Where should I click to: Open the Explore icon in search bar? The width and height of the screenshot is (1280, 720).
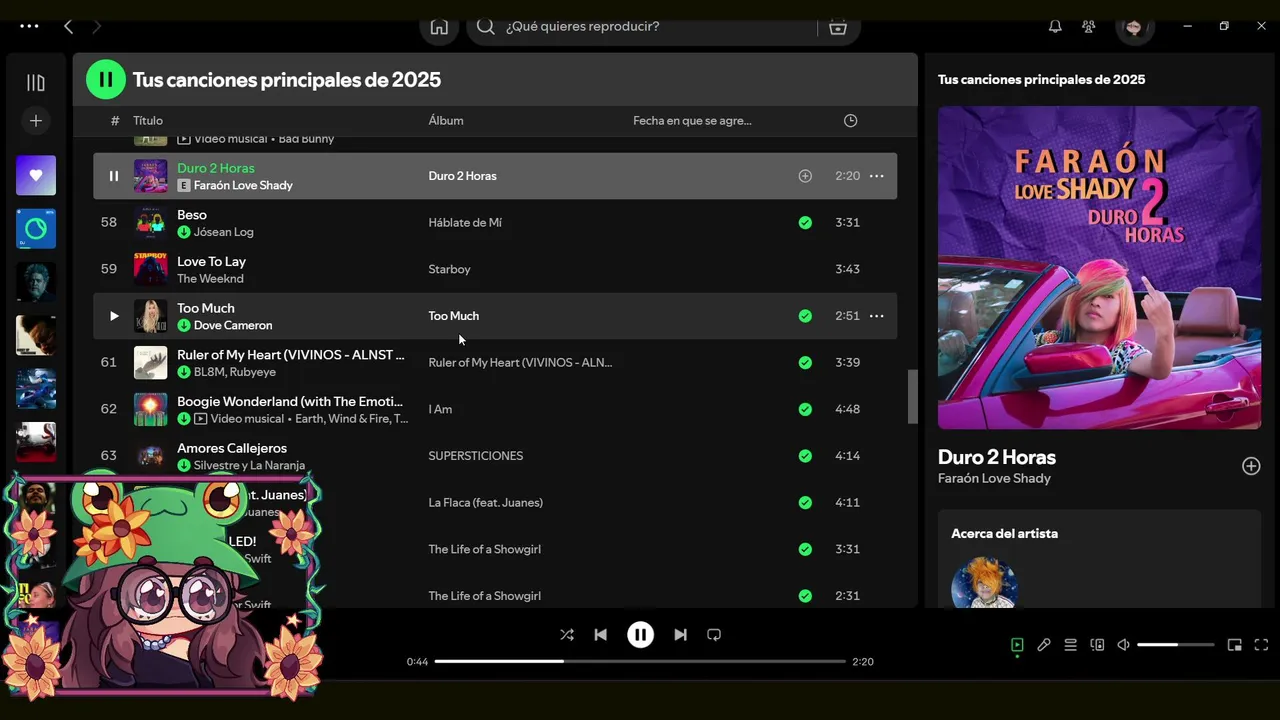[838, 27]
